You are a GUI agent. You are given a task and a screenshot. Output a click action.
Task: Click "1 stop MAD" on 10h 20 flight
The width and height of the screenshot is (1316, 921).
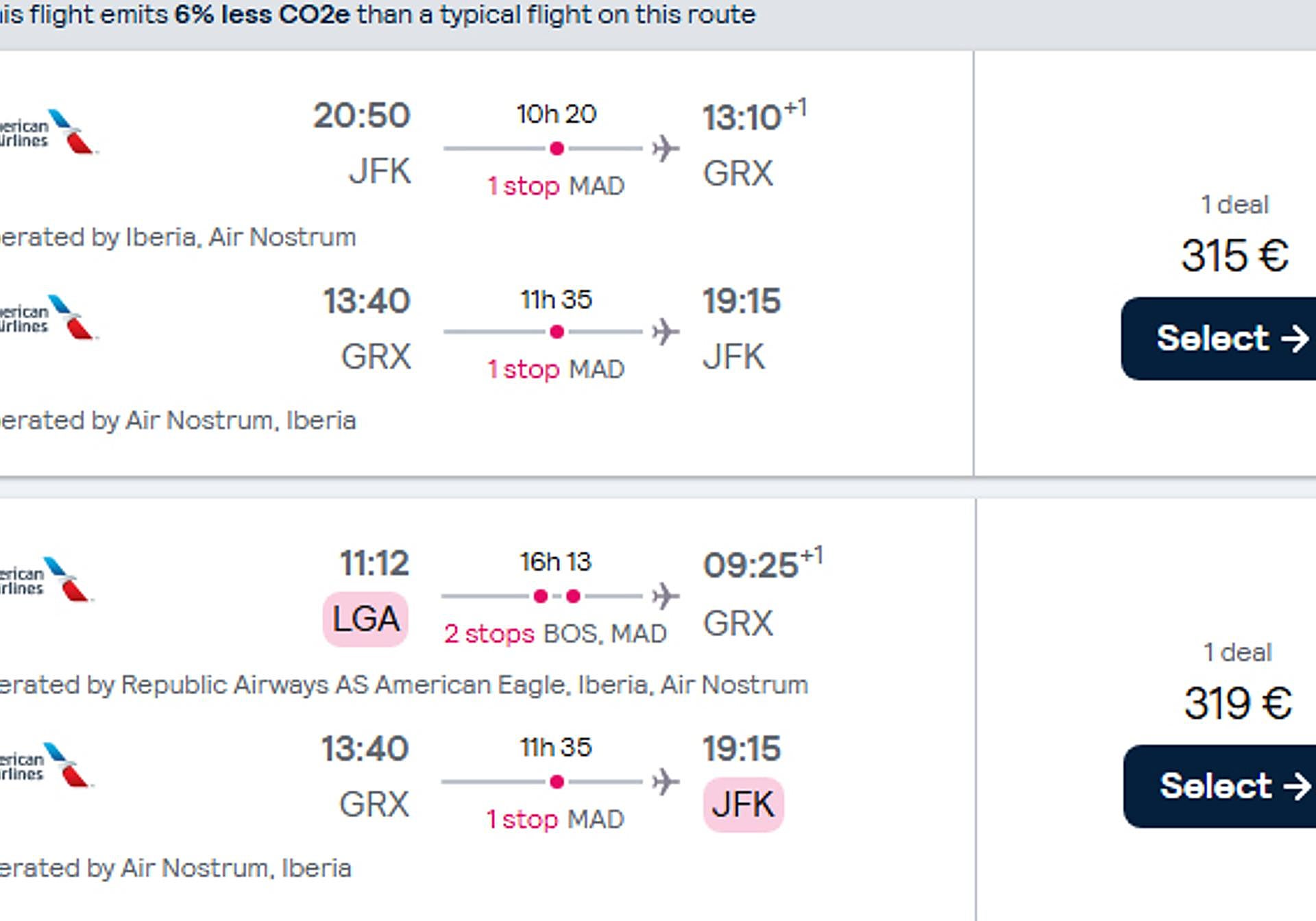(x=556, y=186)
